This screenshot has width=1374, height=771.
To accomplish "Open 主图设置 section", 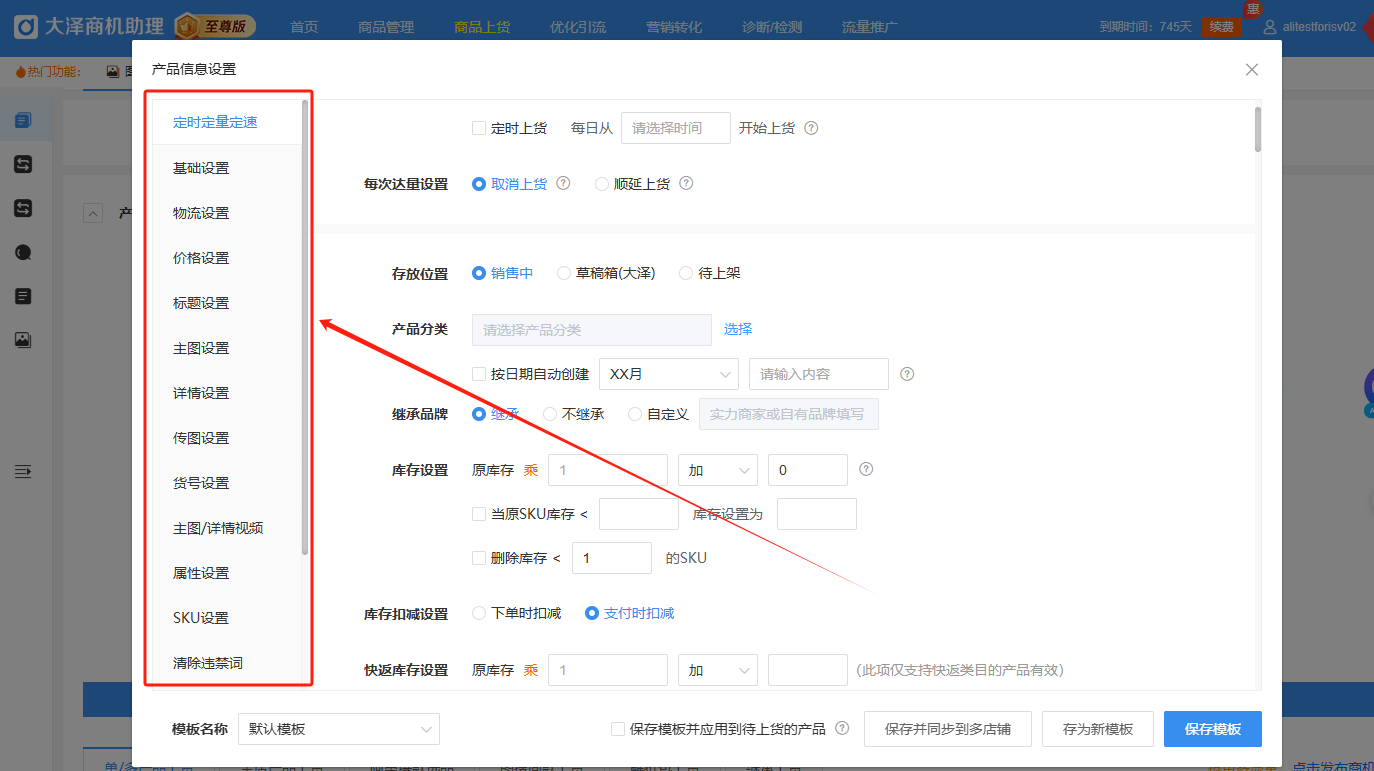I will (201, 348).
